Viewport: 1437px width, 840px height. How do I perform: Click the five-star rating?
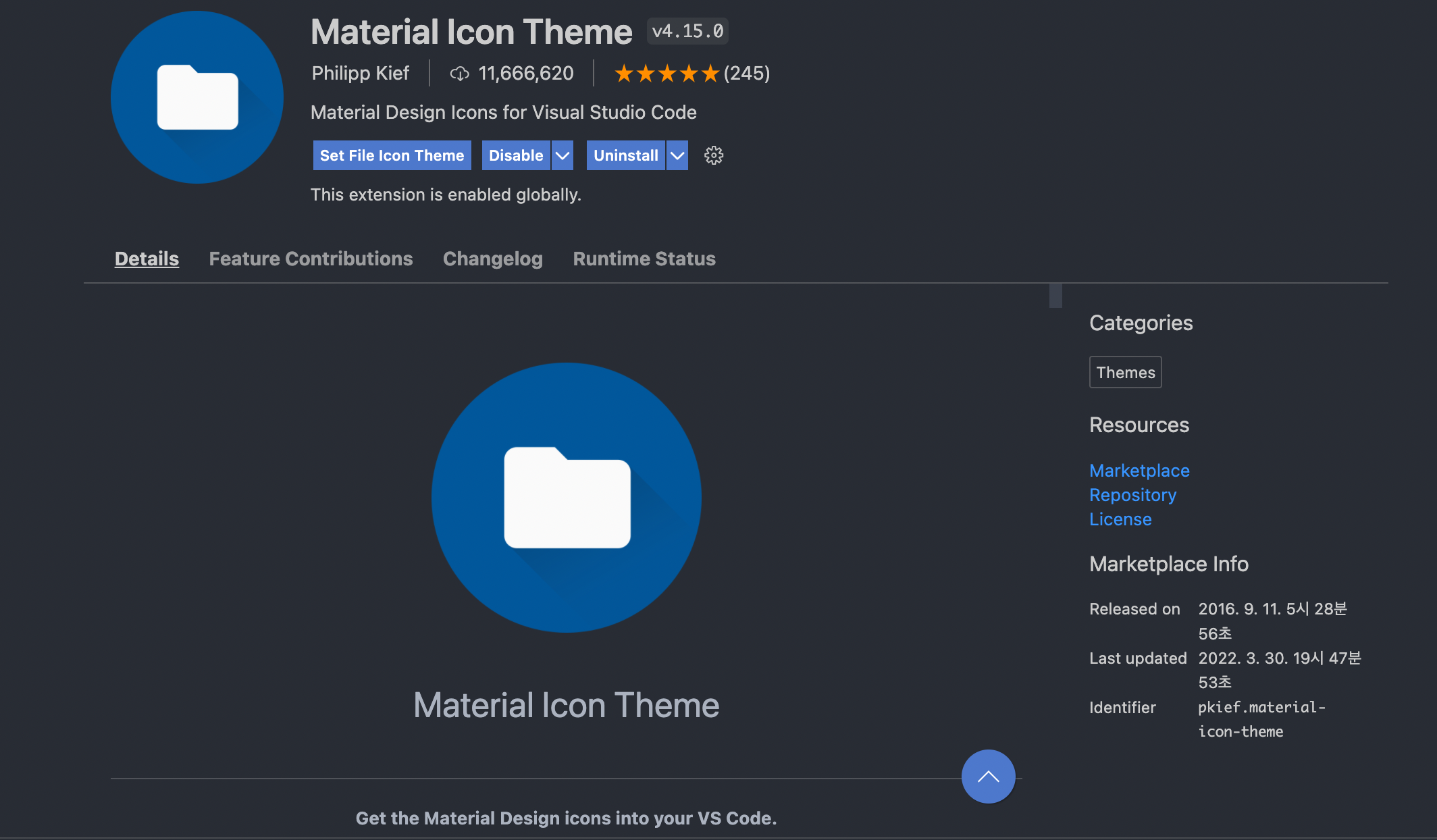pyautogui.click(x=666, y=74)
